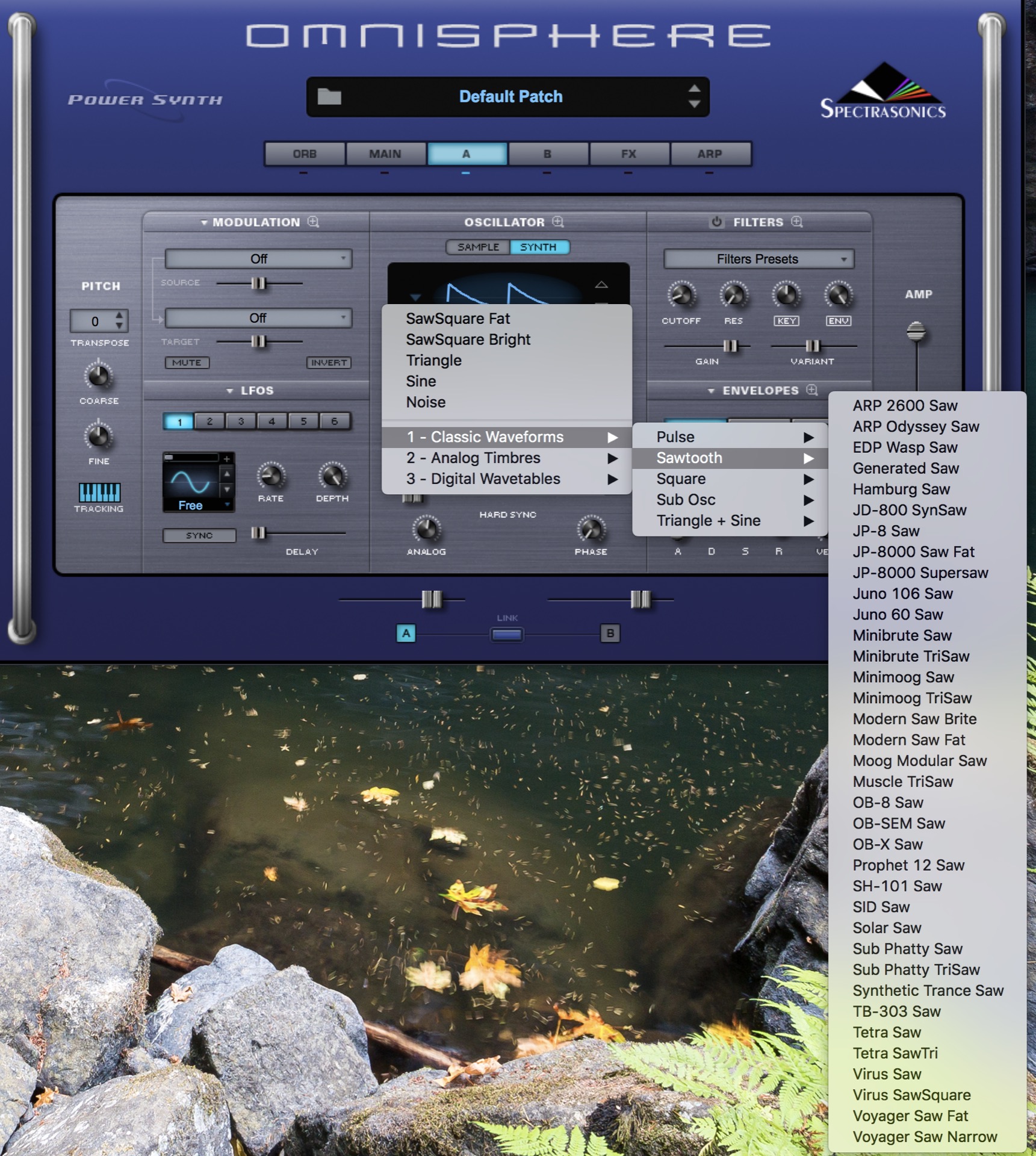Viewport: 1036px width, 1156px height.
Task: Switch to the ARP tab
Action: coord(710,154)
